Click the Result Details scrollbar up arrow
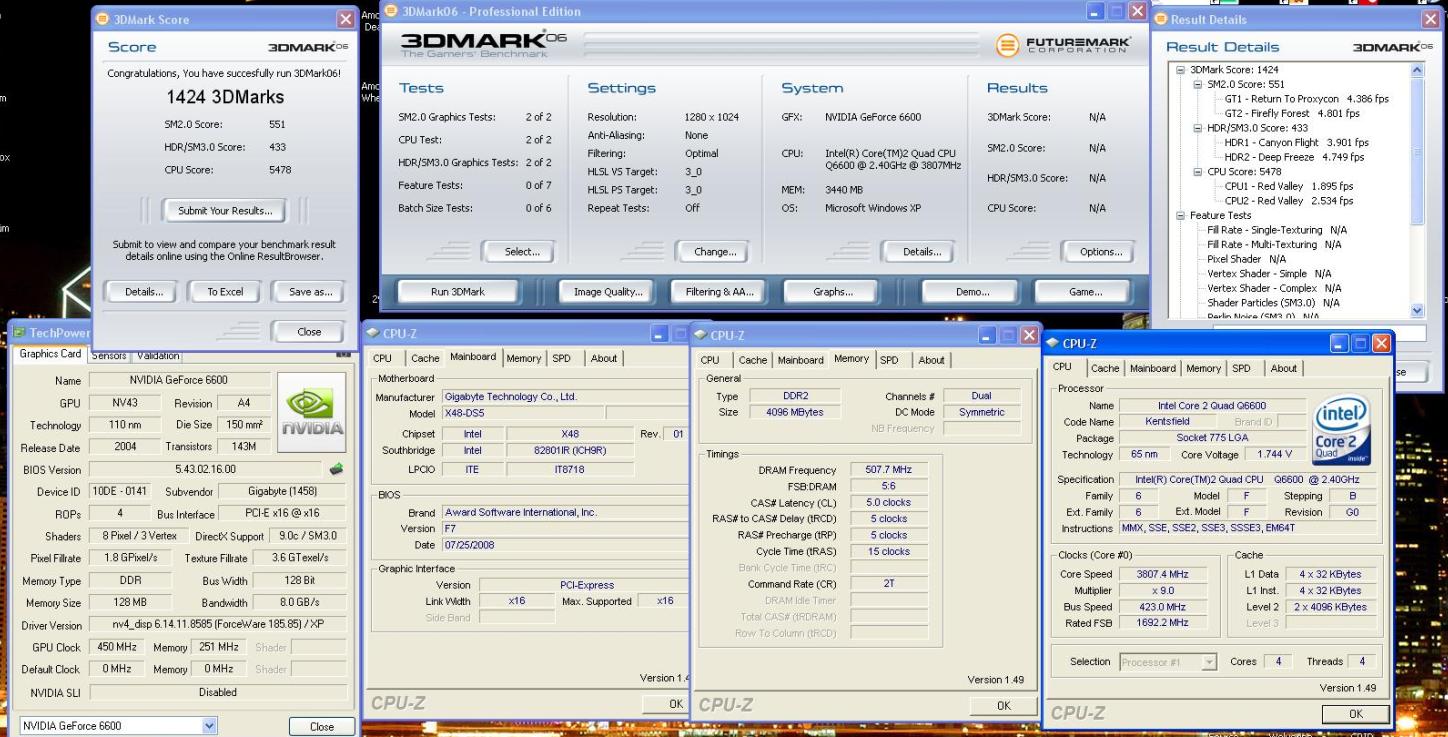The image size is (1448, 737). (1416, 70)
